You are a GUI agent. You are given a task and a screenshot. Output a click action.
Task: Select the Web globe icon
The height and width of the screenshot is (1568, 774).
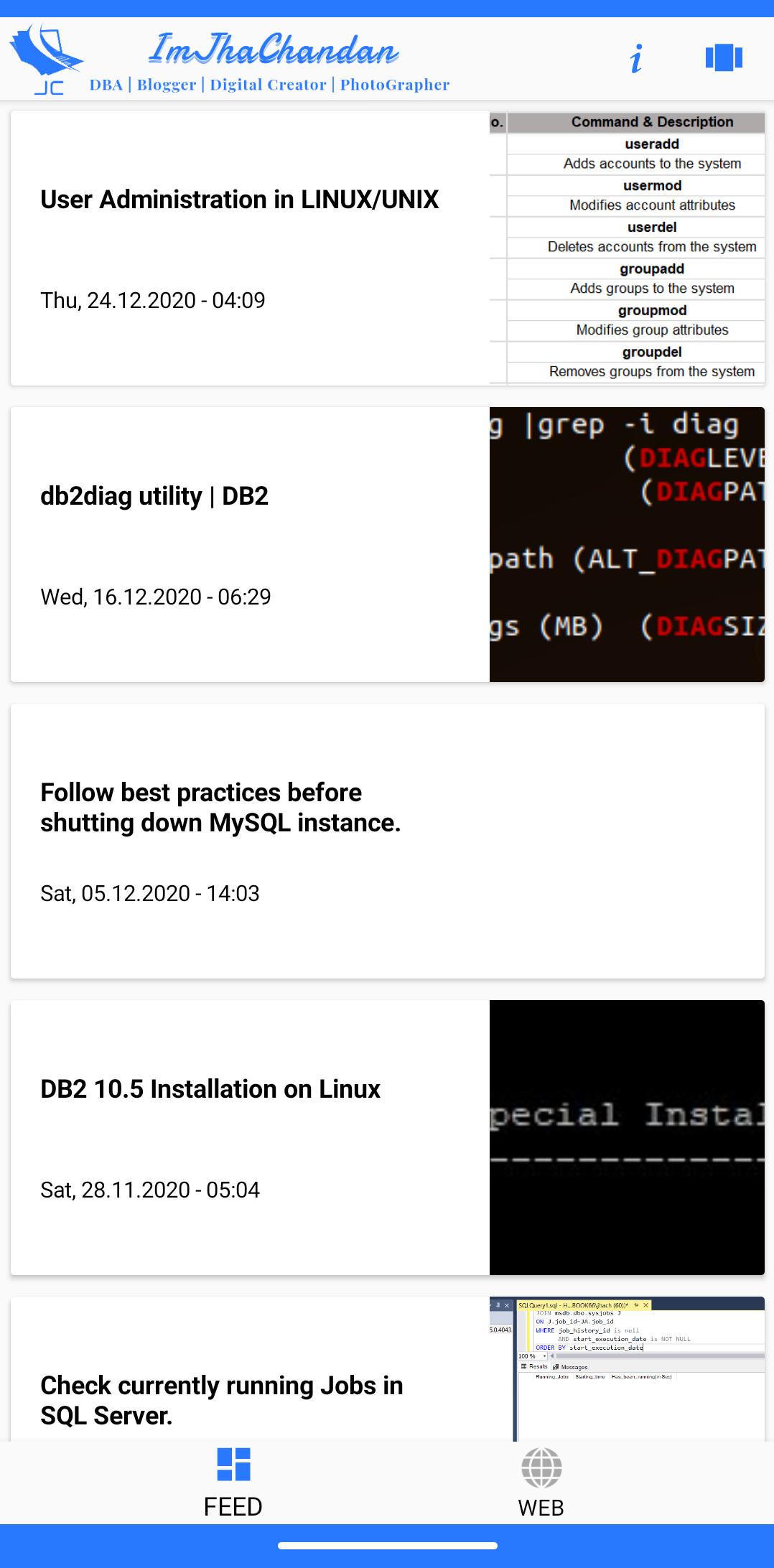tap(541, 1467)
